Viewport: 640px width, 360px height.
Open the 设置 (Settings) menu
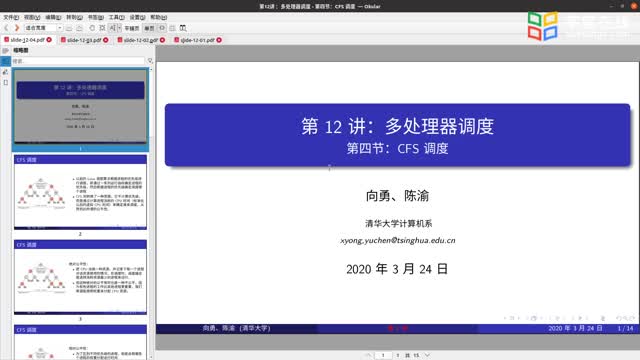click(x=137, y=17)
